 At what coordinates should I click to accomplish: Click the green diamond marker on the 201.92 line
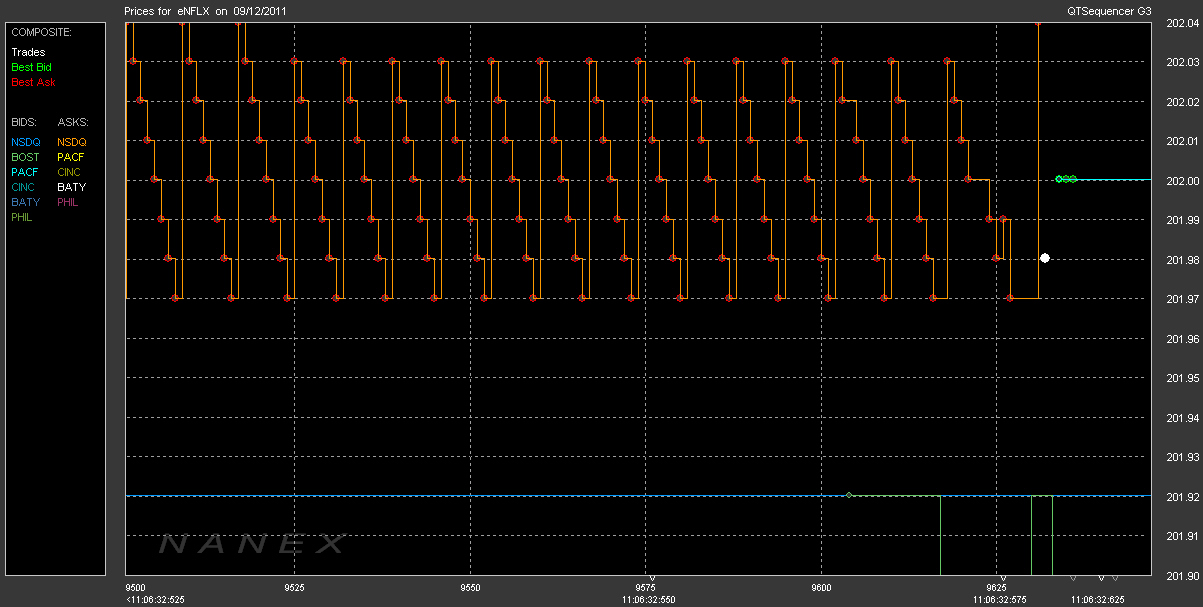pos(849,495)
